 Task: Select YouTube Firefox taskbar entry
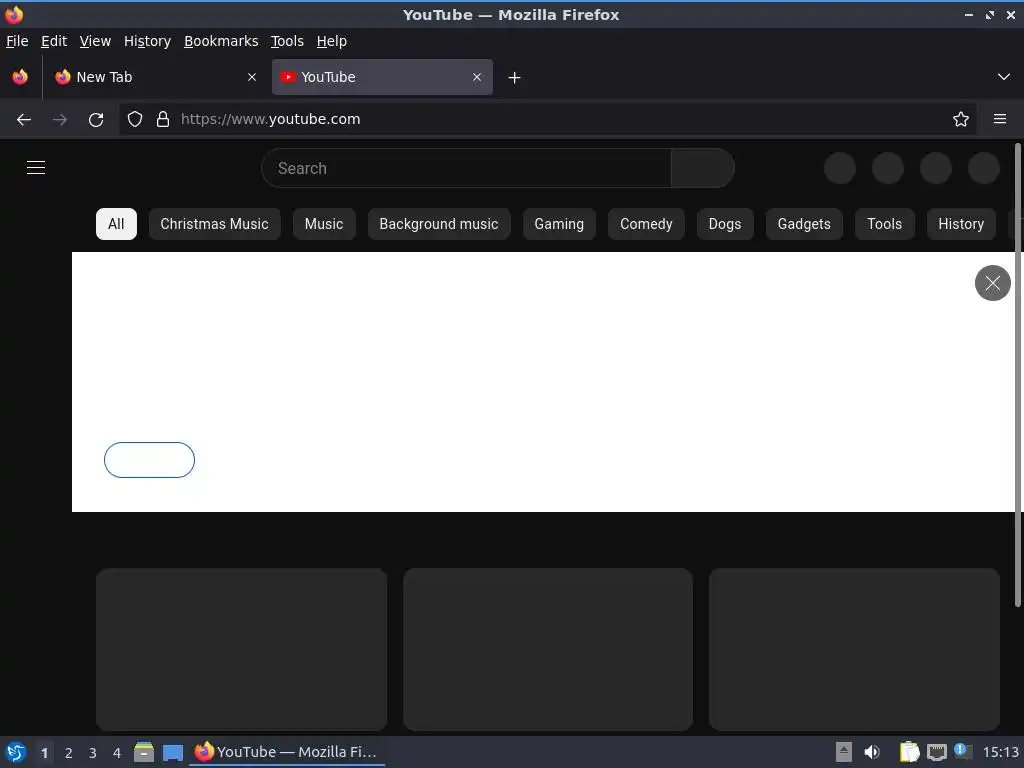coord(287,752)
